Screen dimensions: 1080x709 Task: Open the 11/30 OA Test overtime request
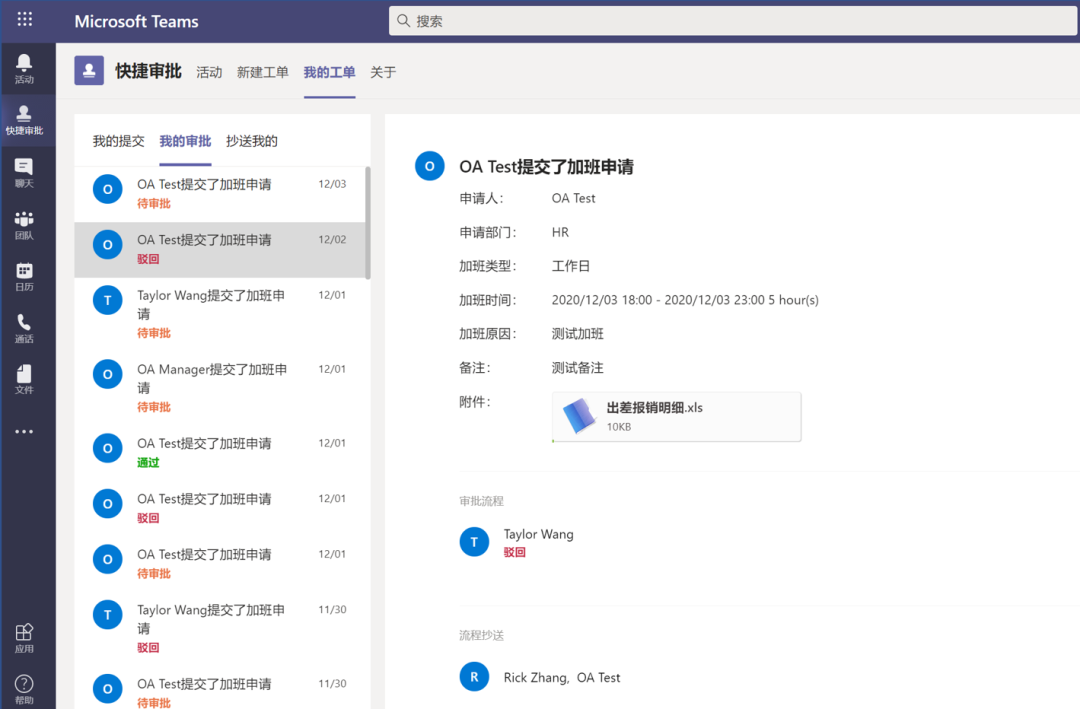coord(219,689)
